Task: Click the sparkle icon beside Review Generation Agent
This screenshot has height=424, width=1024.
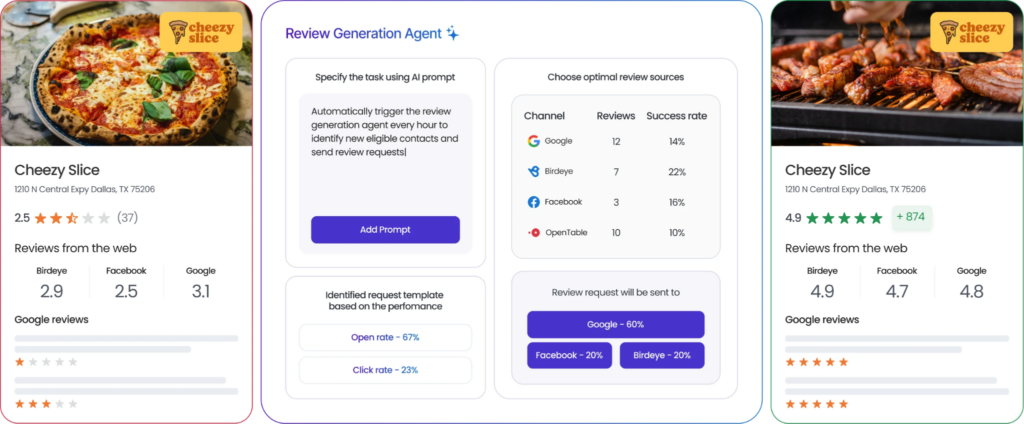Action: click(x=453, y=33)
